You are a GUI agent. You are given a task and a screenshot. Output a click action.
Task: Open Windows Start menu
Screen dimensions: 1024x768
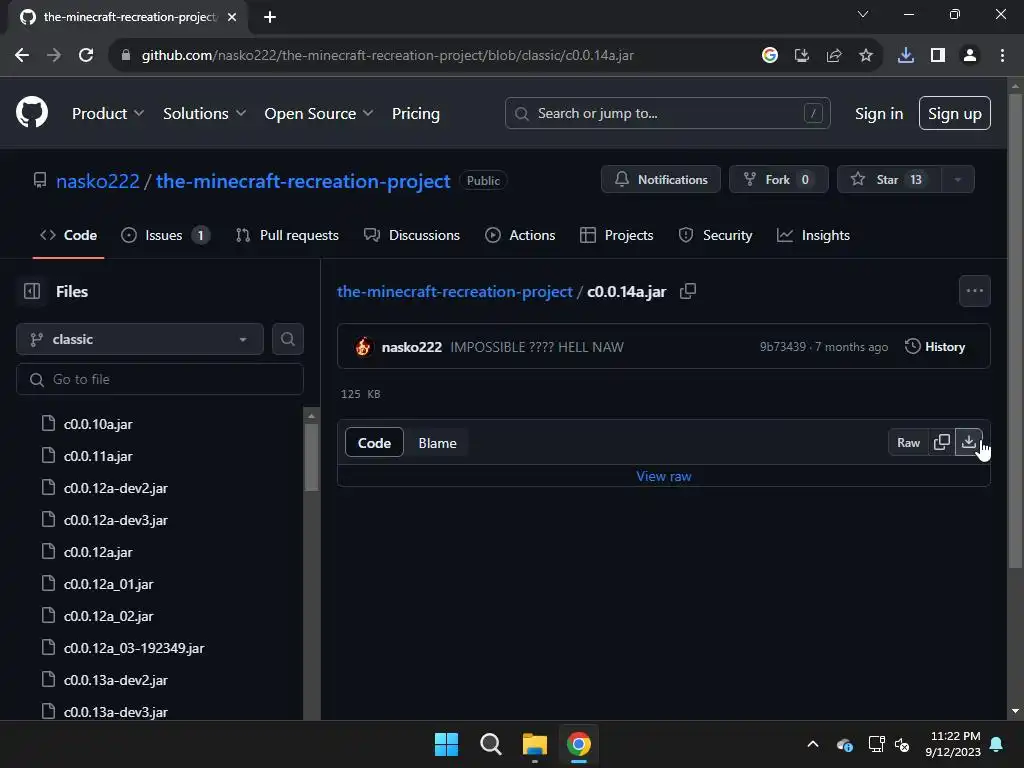click(x=447, y=744)
